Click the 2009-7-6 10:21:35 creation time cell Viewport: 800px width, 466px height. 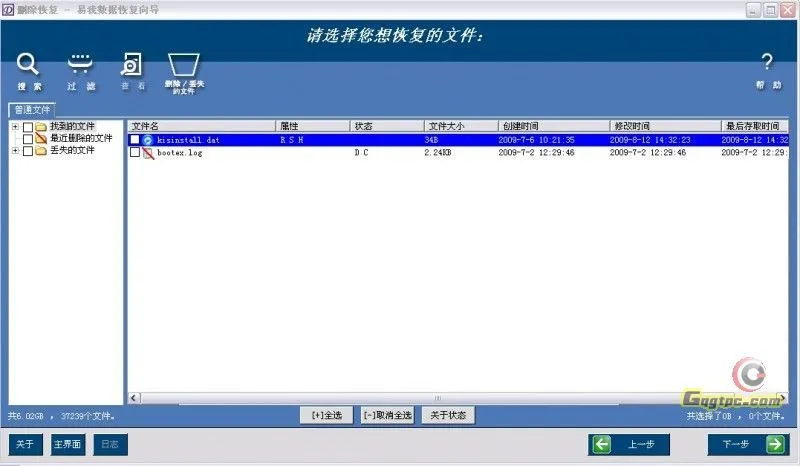pos(536,140)
